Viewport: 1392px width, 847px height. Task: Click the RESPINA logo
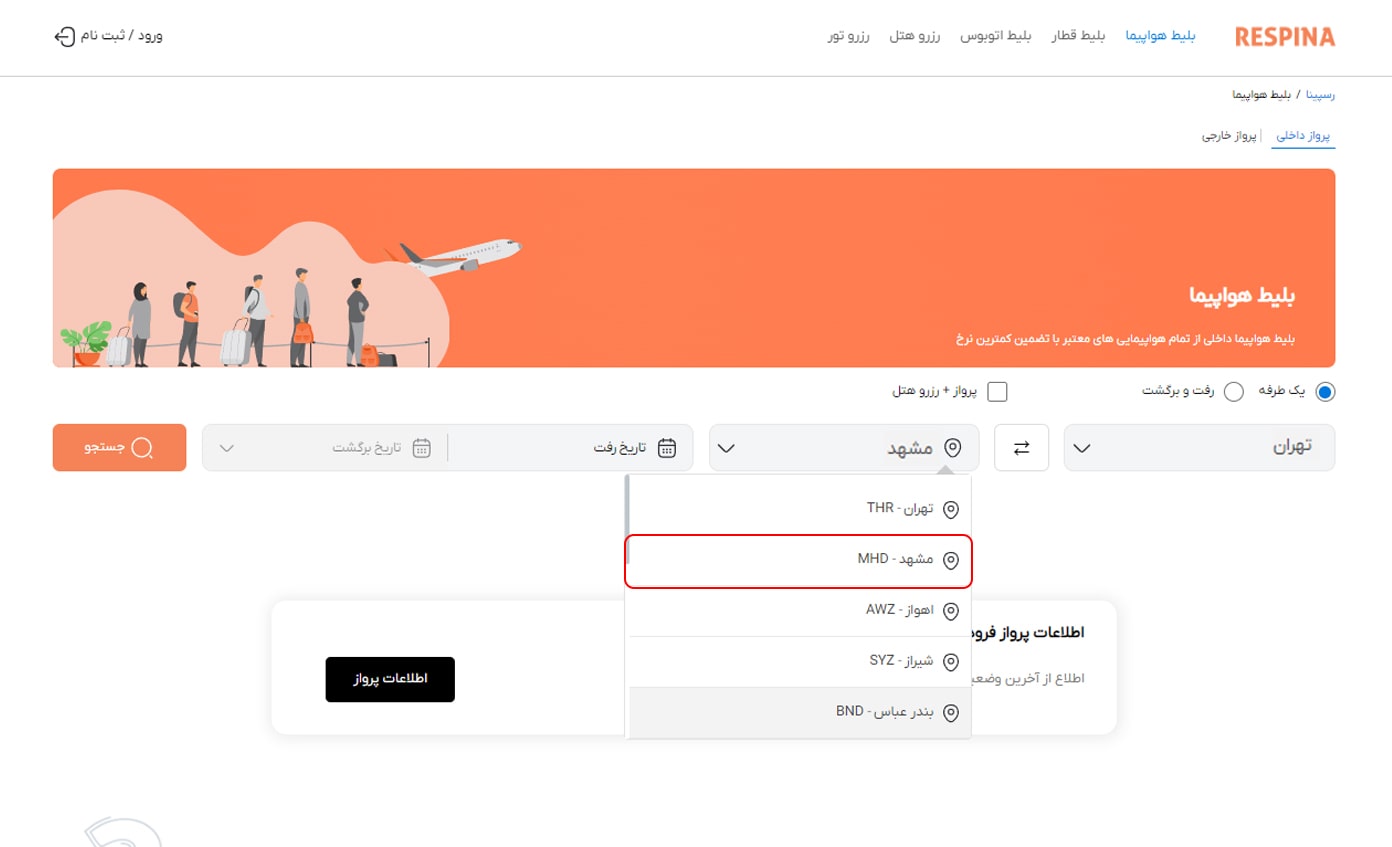(1284, 37)
